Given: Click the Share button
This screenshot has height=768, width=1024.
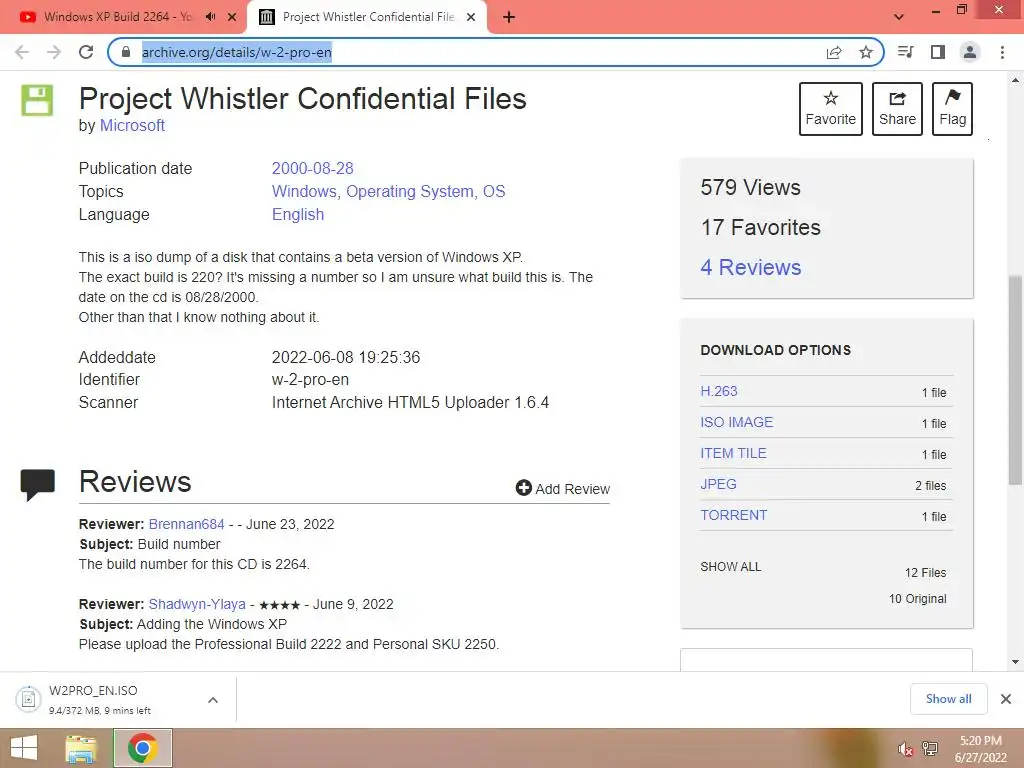Looking at the screenshot, I should tap(897, 109).
